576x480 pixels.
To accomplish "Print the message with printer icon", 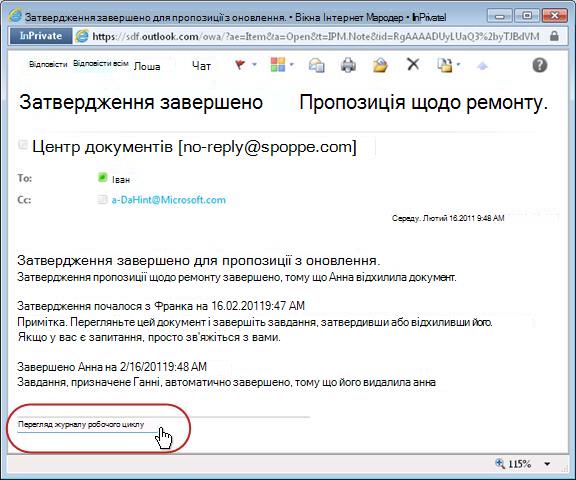I will pyautogui.click(x=348, y=65).
